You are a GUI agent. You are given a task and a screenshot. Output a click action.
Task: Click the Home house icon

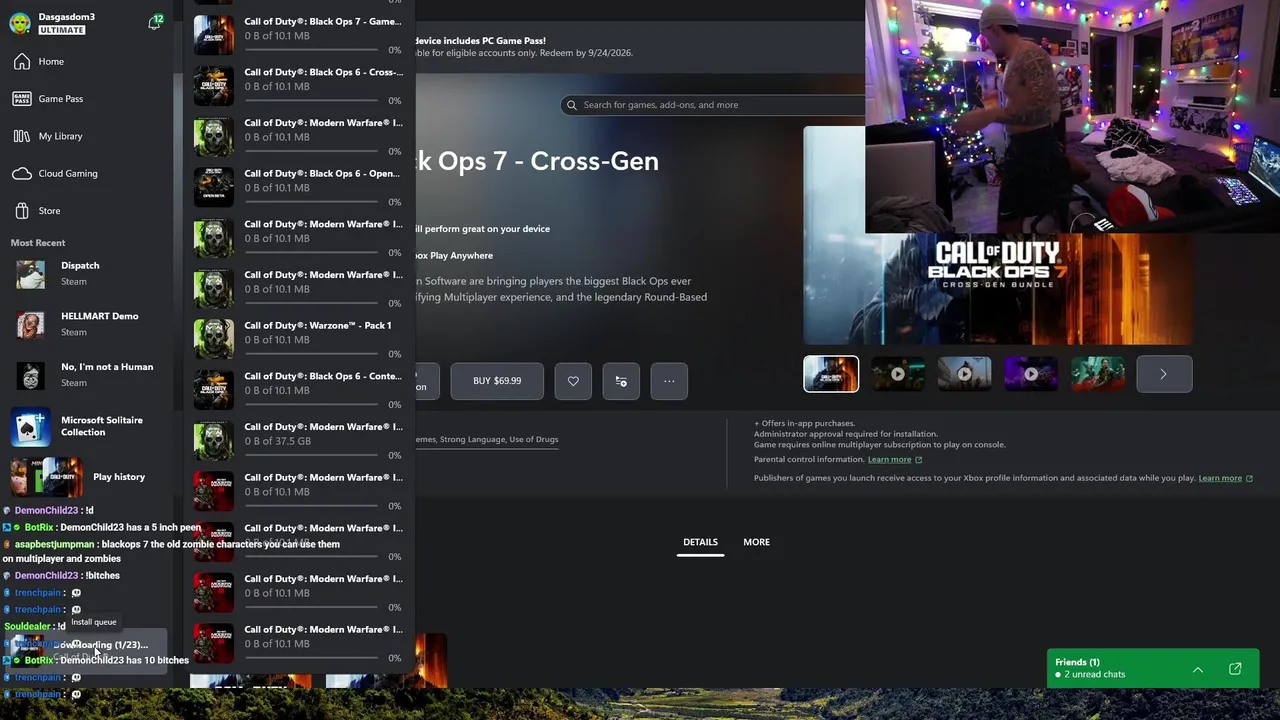point(22,62)
